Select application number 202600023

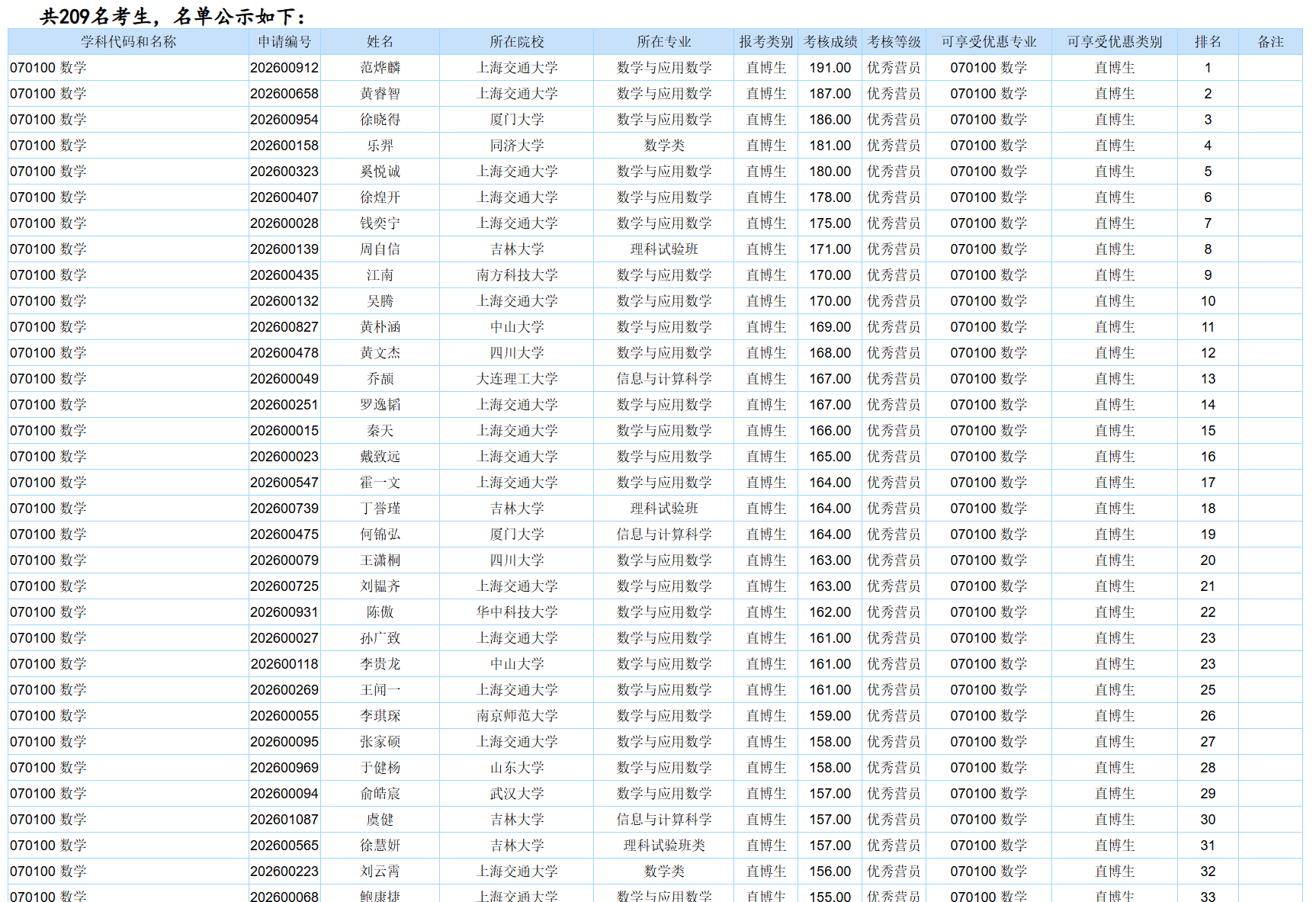point(284,457)
